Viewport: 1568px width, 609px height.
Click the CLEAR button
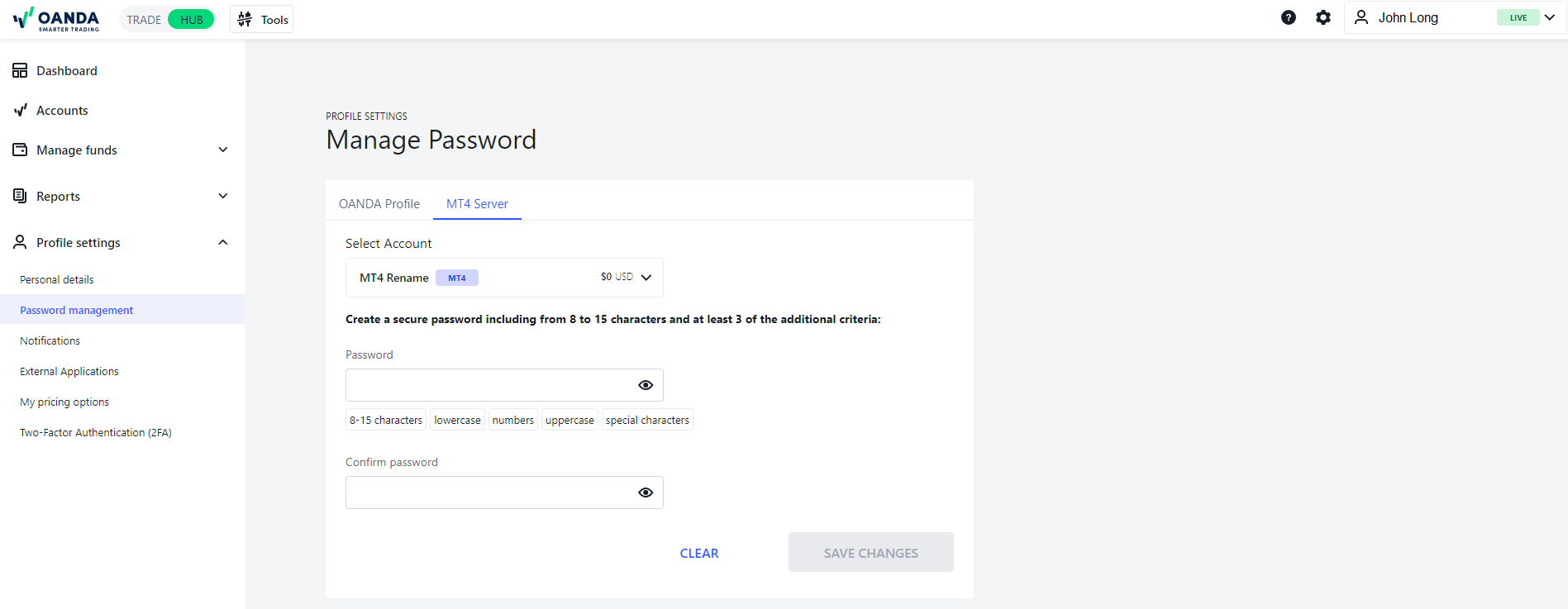click(x=699, y=554)
